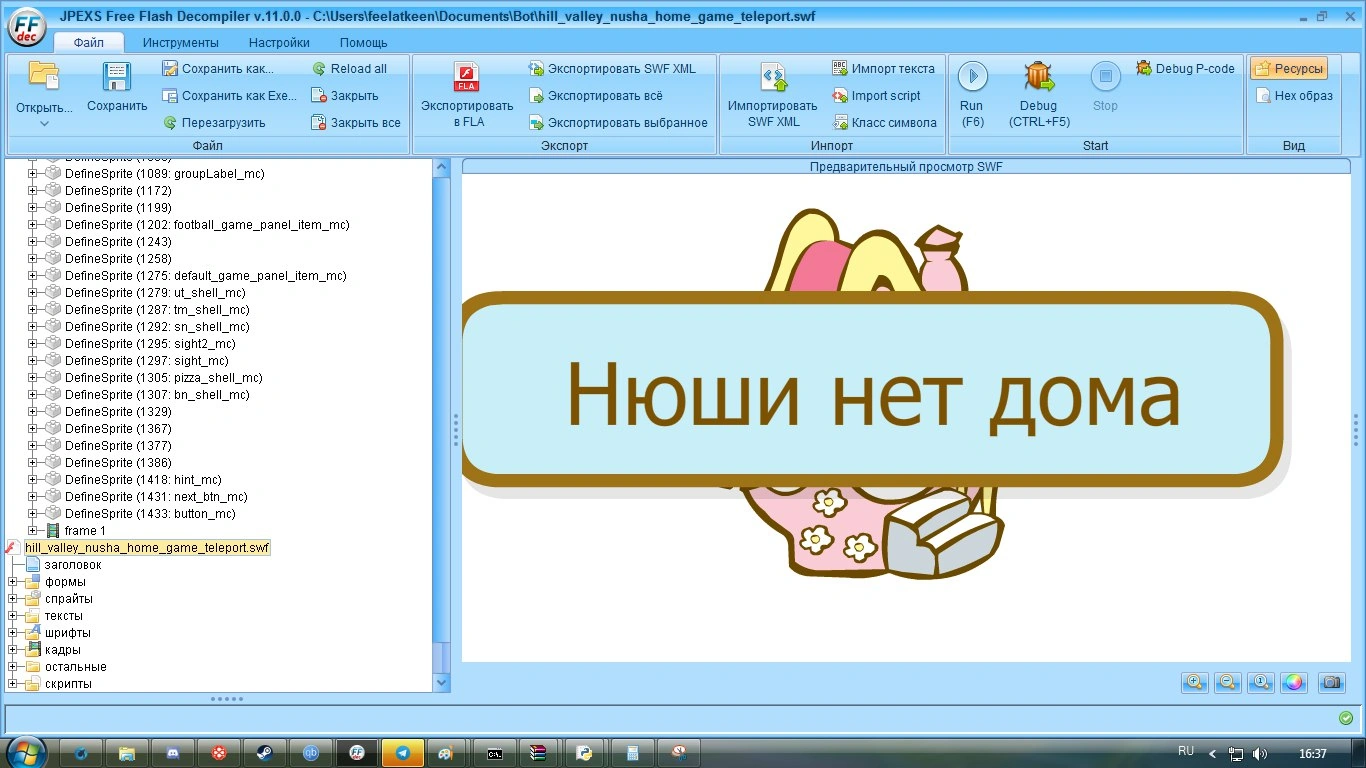Viewport: 1366px width, 768px height.
Task: Open a file with the Открыть folder icon
Action: click(x=44, y=75)
